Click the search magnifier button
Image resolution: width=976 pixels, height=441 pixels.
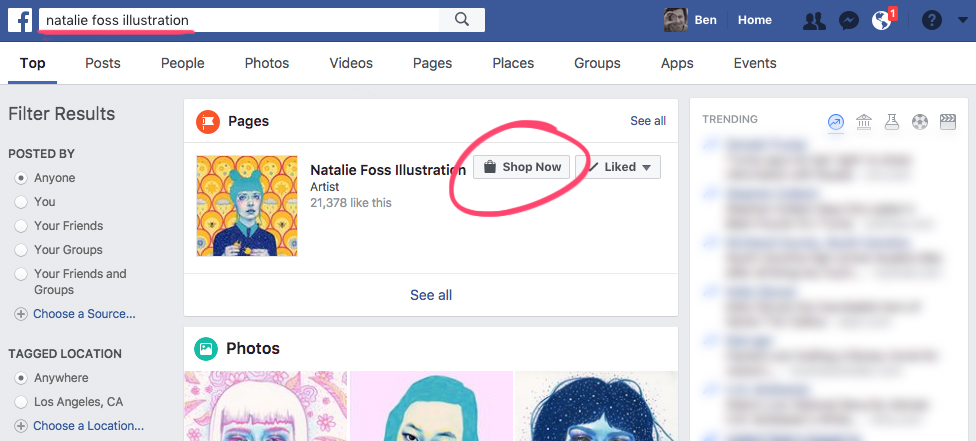tap(462, 20)
